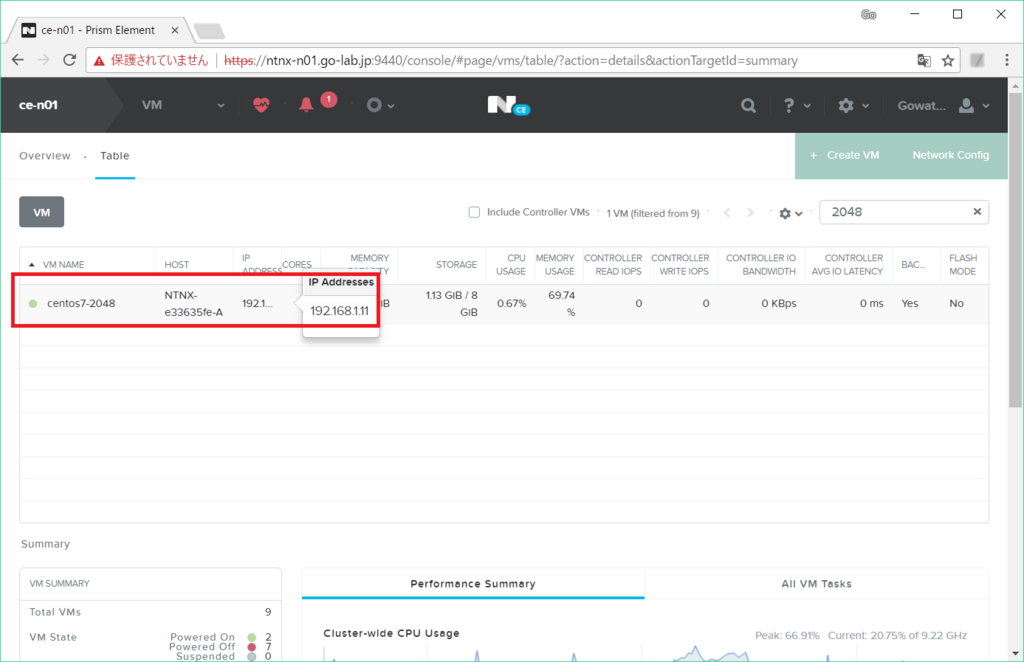Click the CONTROLLER WRITE IOPS header
1024x662 pixels.
(x=680, y=264)
